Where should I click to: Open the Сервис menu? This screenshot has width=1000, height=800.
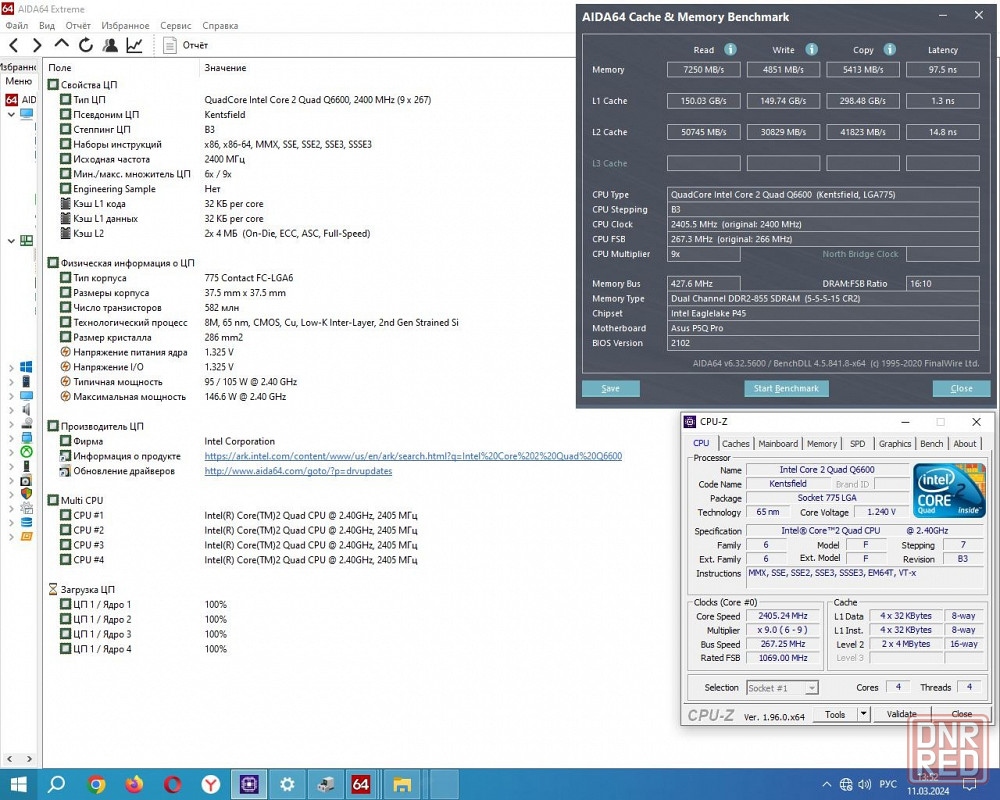pyautogui.click(x=175, y=26)
